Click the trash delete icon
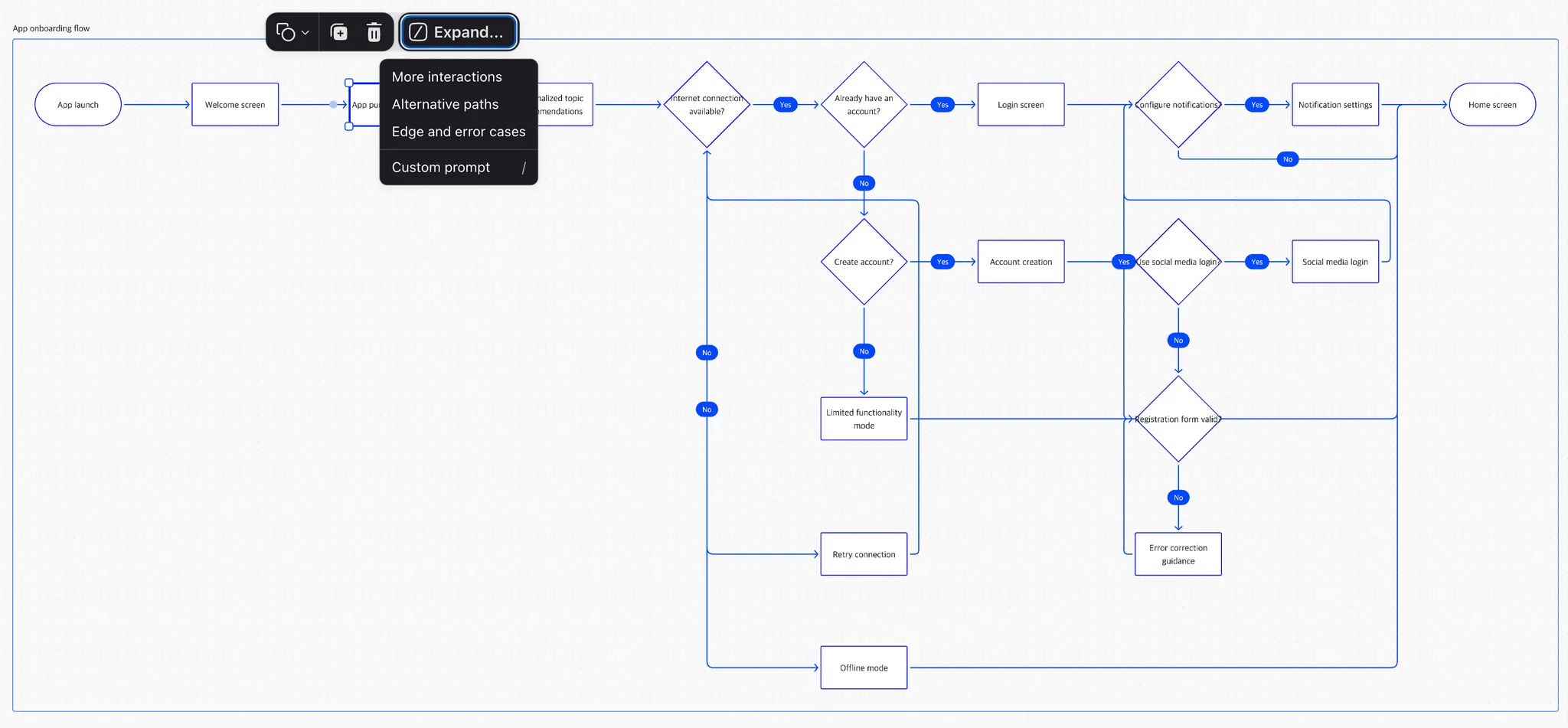Viewport: 1568px width, 728px height. click(x=374, y=32)
